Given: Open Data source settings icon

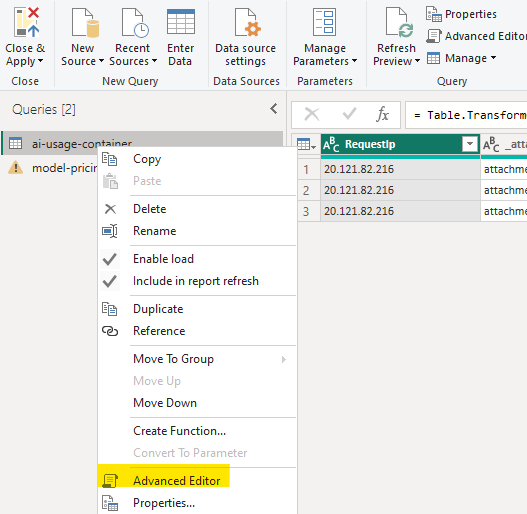Looking at the screenshot, I should [x=248, y=23].
